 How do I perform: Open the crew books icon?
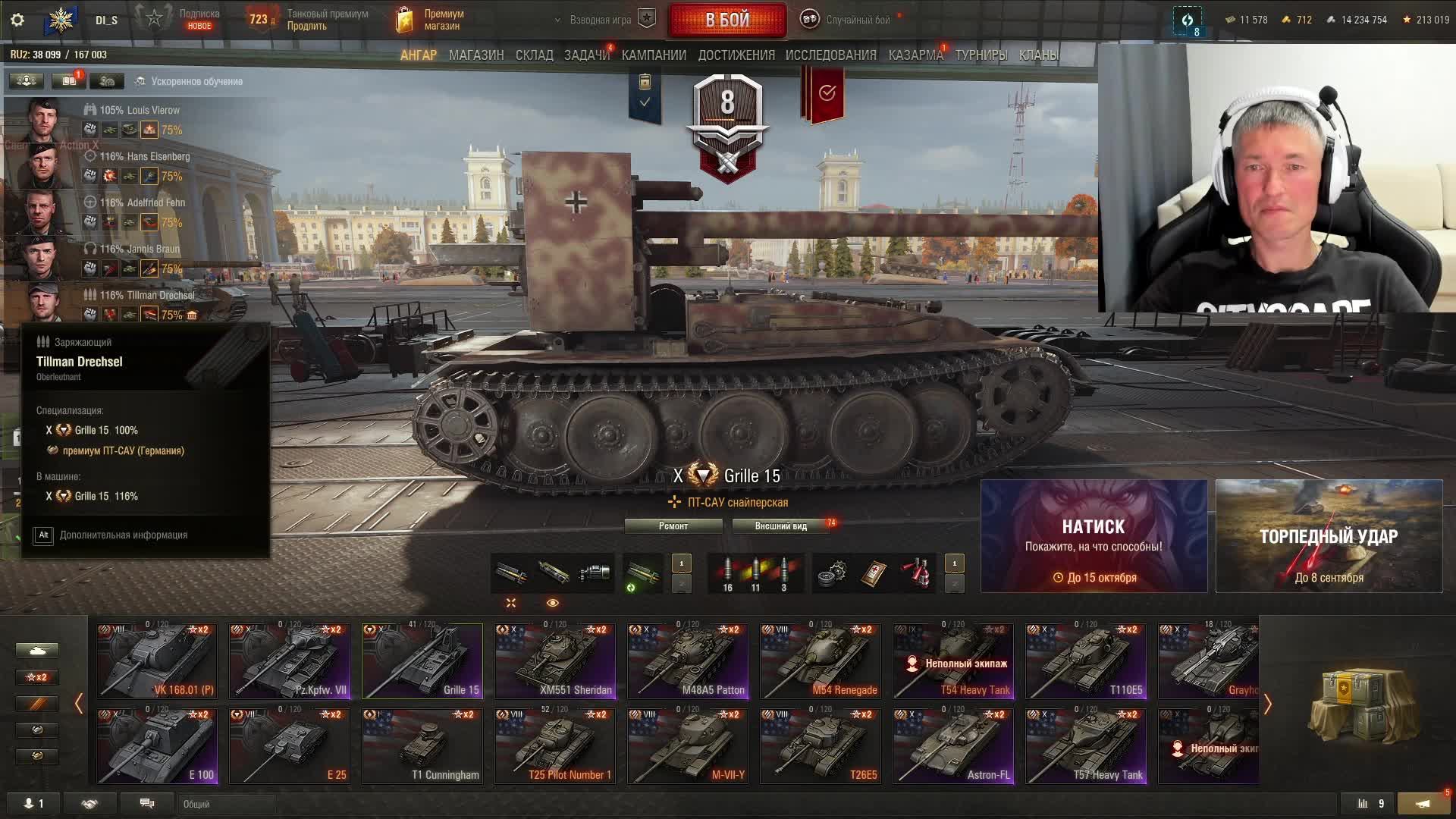69,80
